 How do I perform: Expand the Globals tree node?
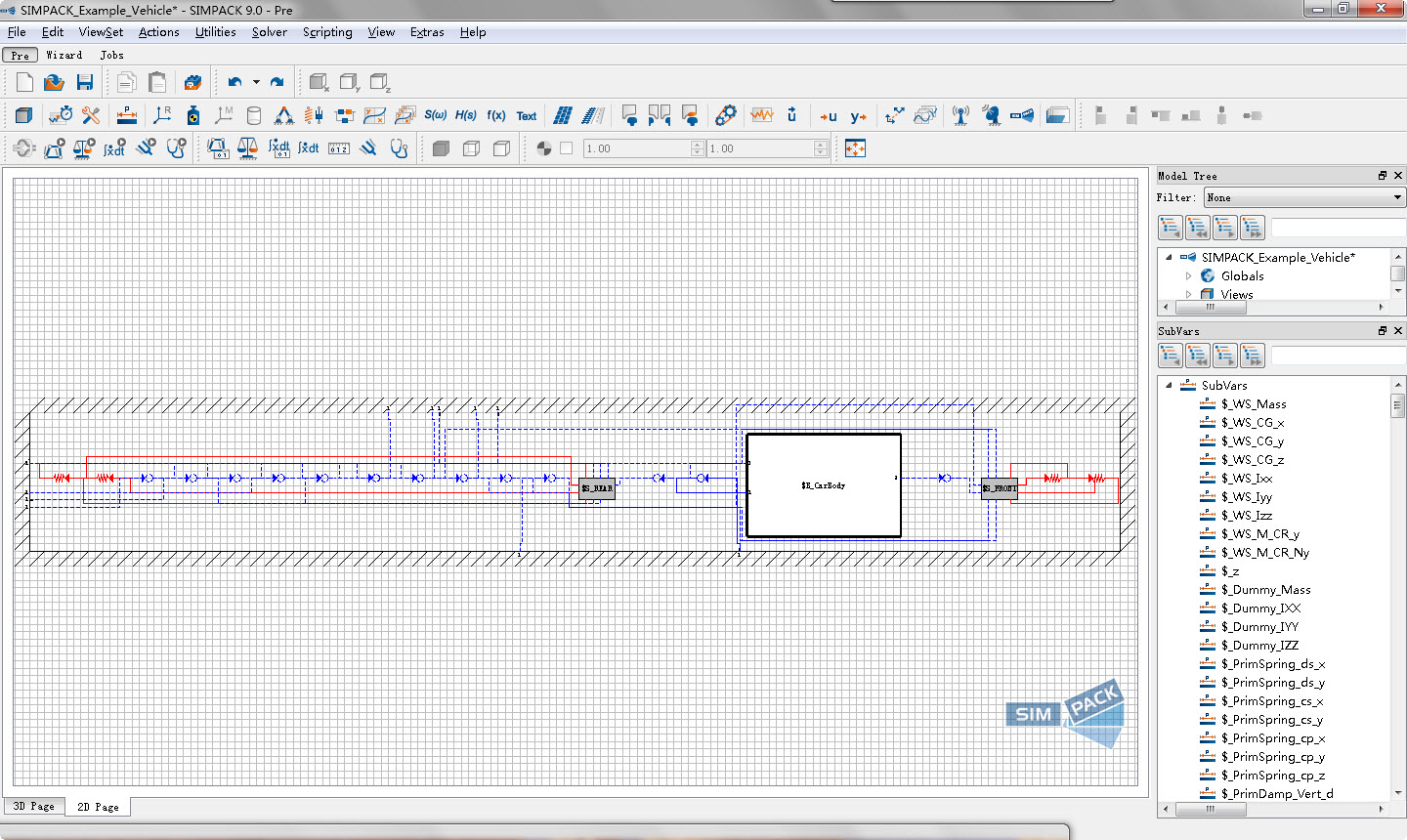[x=1188, y=276]
